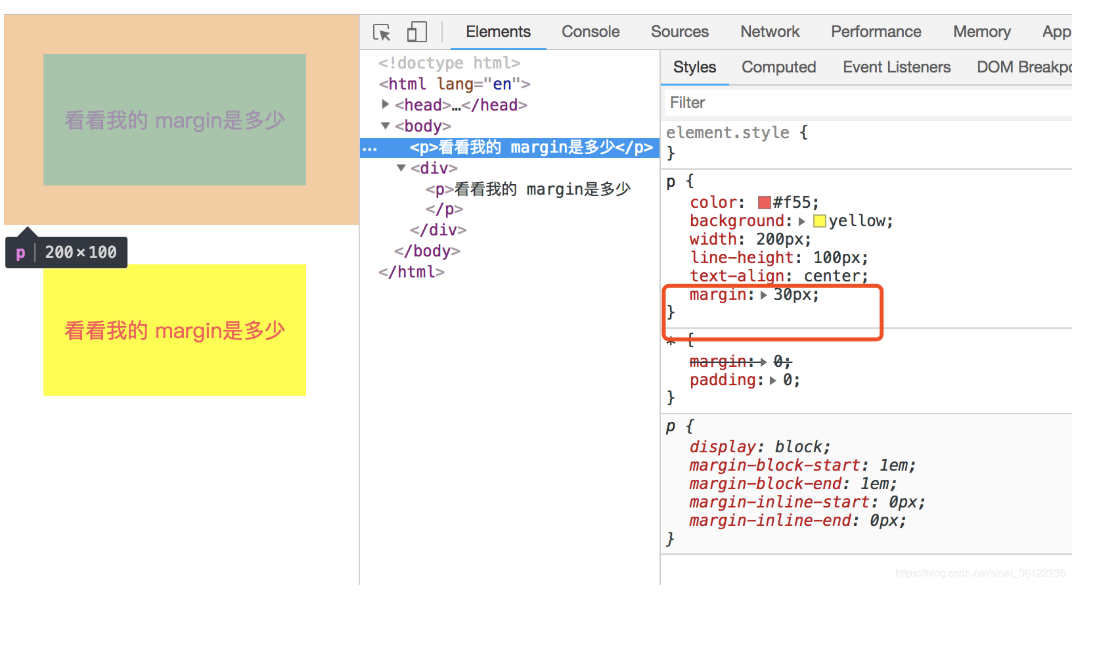The height and width of the screenshot is (659, 1094).
Task: Select the nested p inside div
Action: (x=528, y=189)
